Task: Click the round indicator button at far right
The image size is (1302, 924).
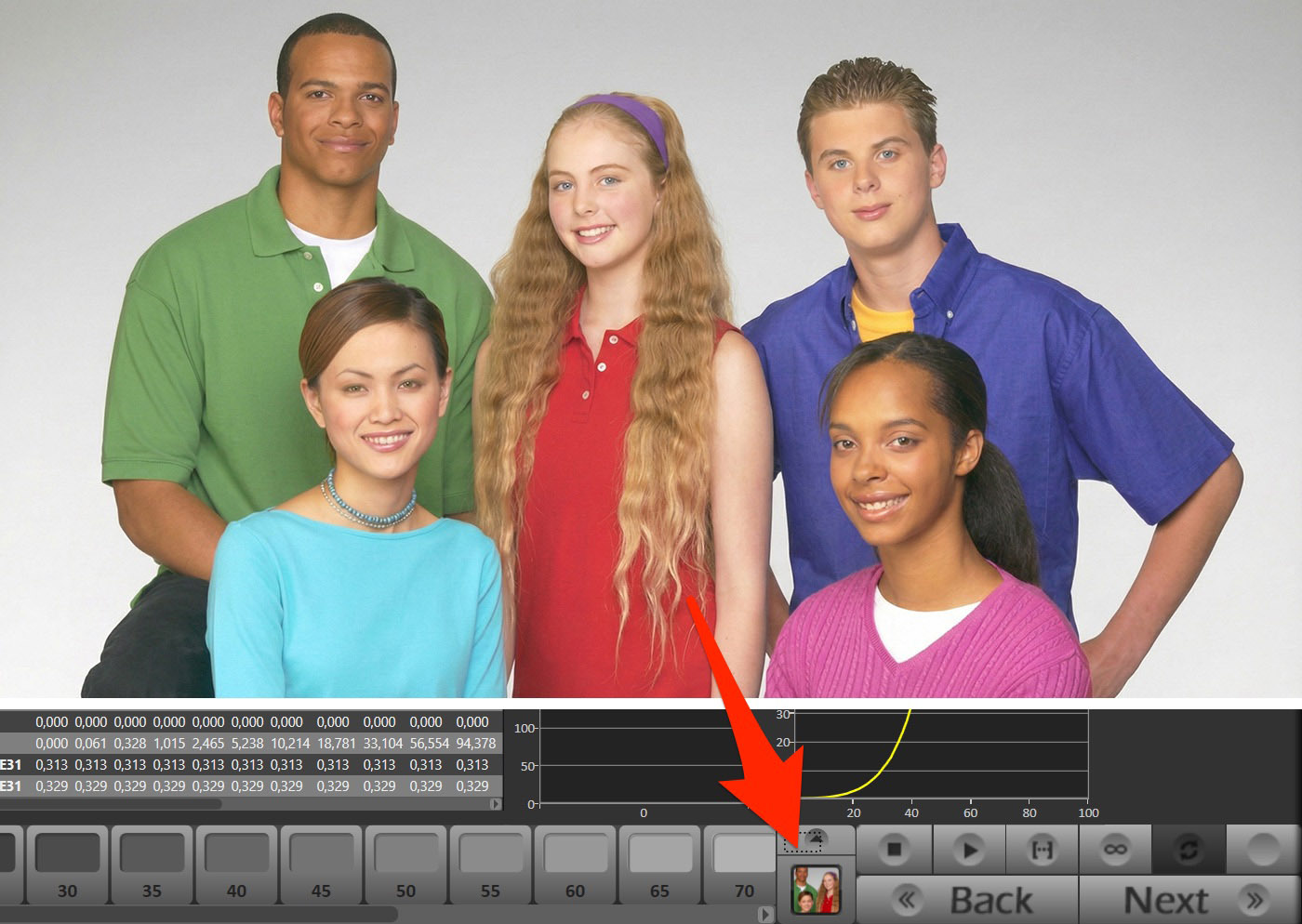Action: click(x=1263, y=849)
